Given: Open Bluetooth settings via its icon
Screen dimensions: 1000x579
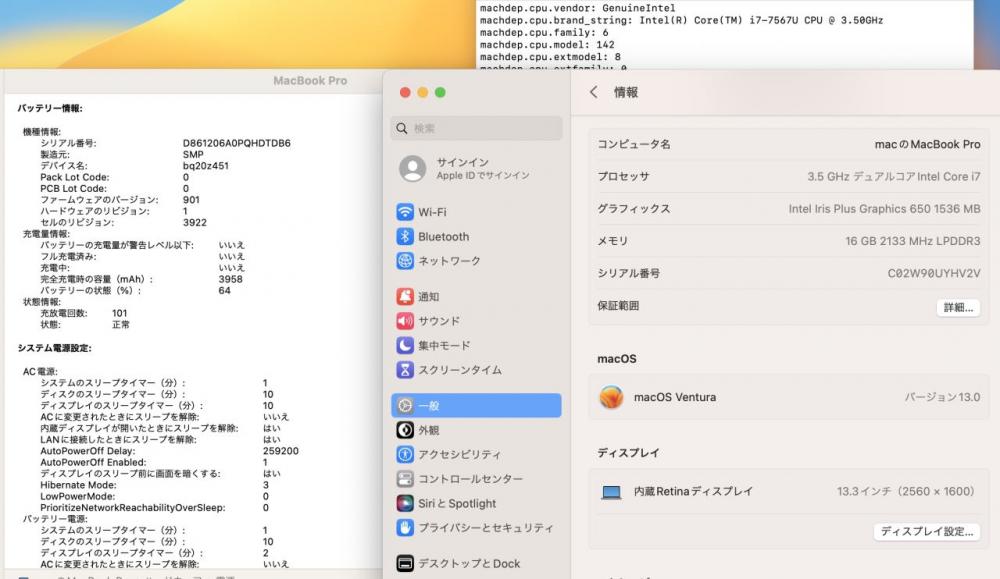Looking at the screenshot, I should coord(405,237).
